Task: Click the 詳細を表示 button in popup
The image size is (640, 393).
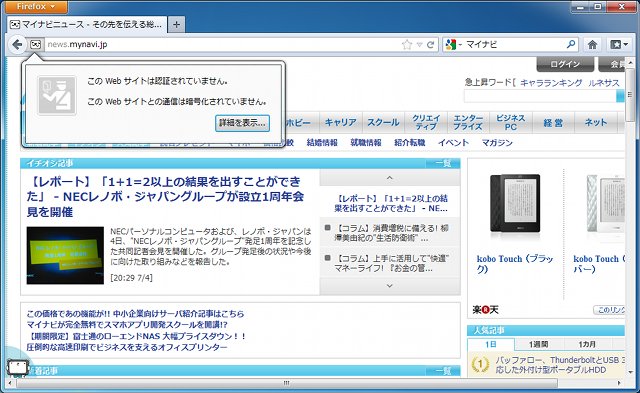Action: pyautogui.click(x=242, y=123)
